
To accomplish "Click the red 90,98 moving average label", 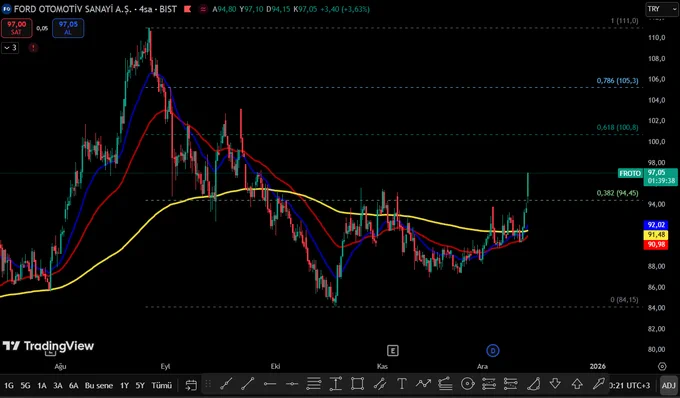I will [x=656, y=245].
